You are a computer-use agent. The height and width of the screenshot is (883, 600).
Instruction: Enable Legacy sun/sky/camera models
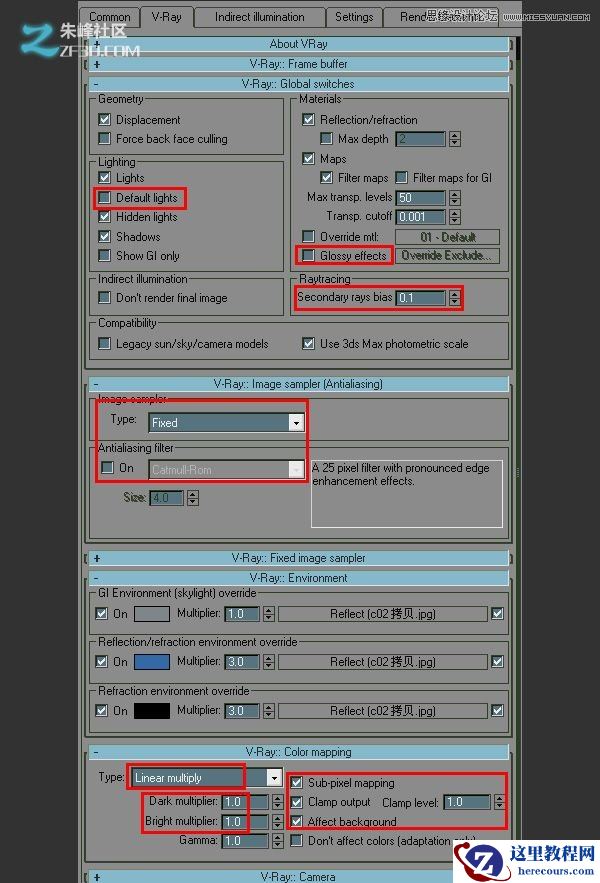pyautogui.click(x=104, y=344)
